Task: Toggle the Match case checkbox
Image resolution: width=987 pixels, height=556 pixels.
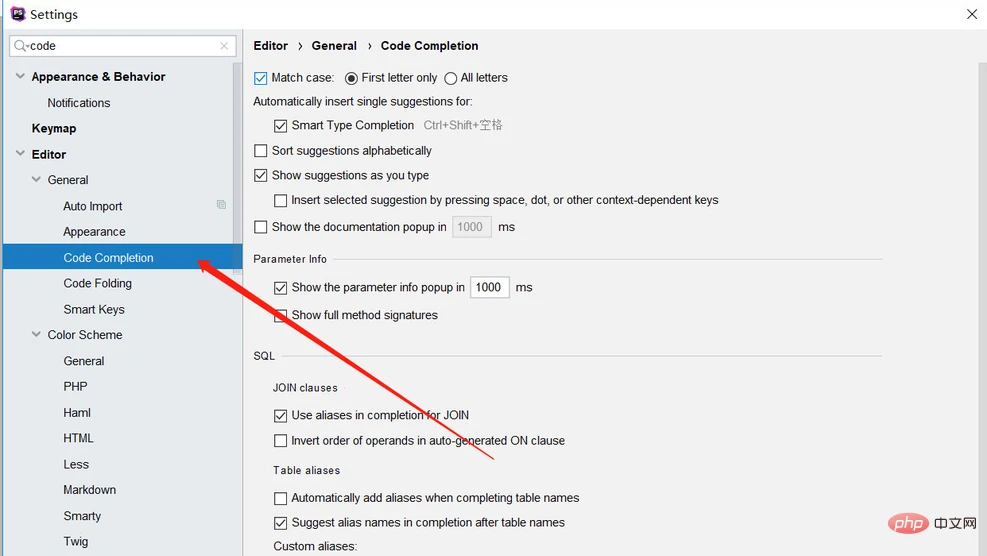Action: coord(261,78)
